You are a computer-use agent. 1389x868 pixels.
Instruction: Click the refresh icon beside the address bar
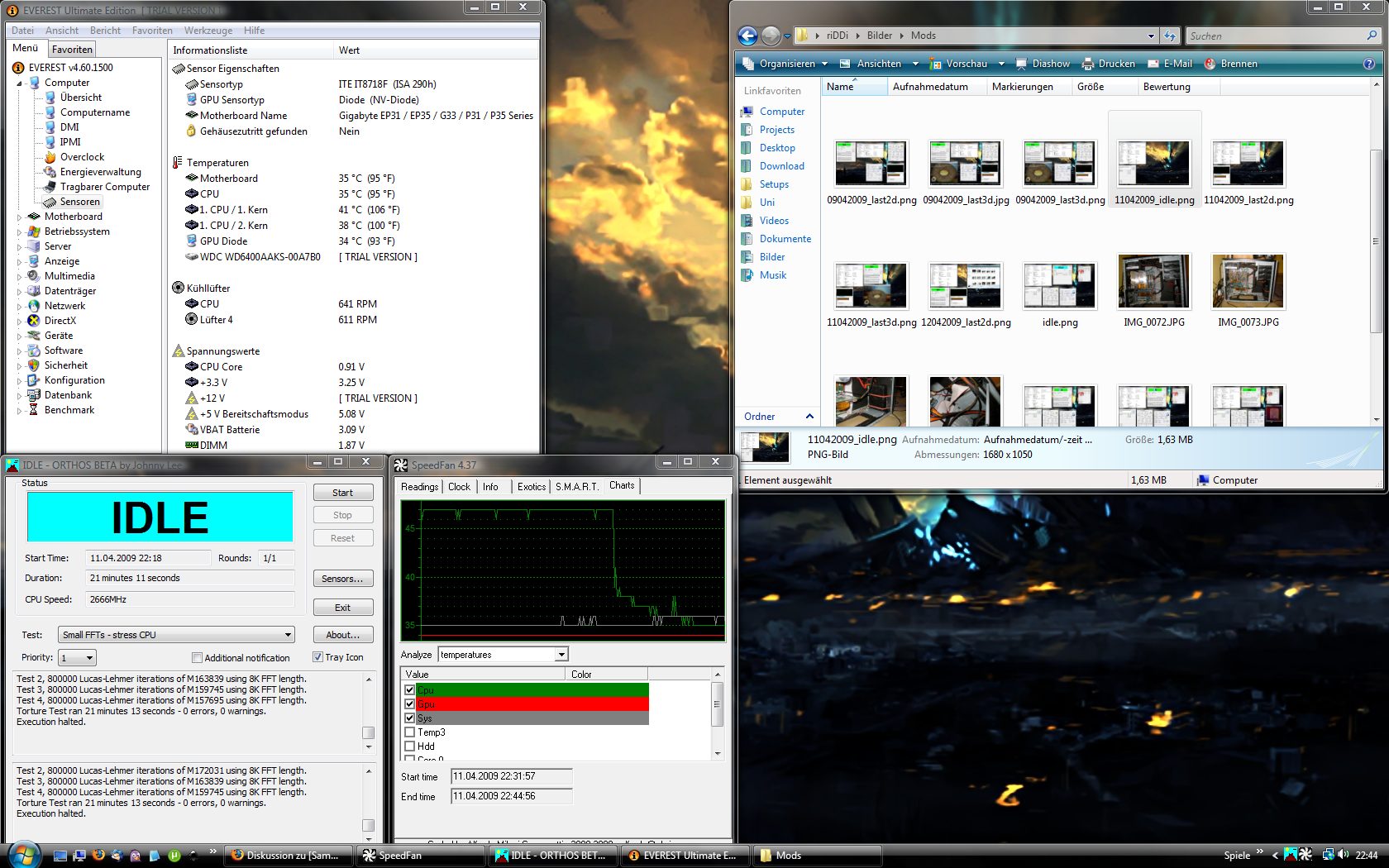(1170, 36)
